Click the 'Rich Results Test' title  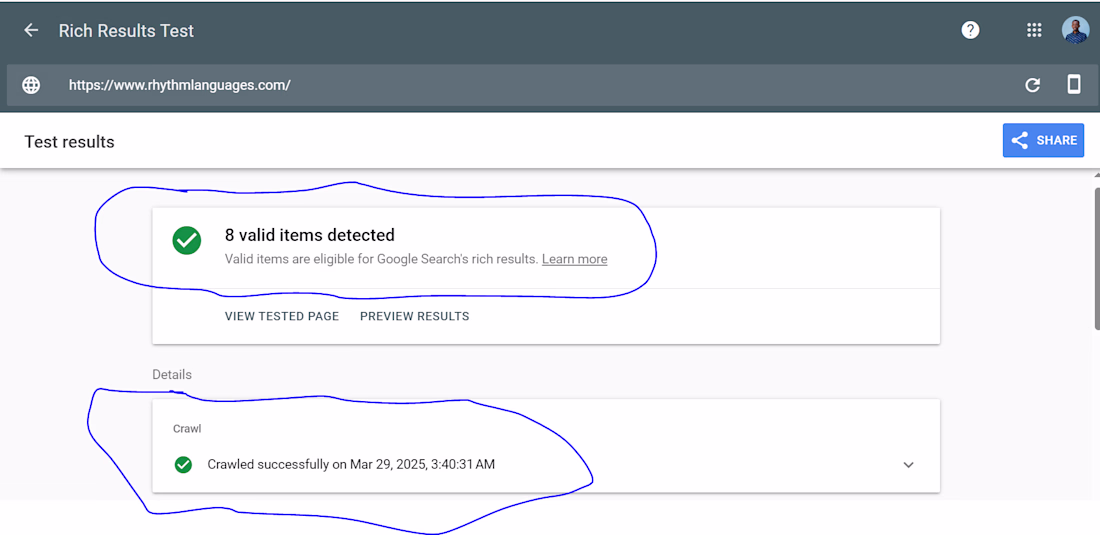pos(126,31)
